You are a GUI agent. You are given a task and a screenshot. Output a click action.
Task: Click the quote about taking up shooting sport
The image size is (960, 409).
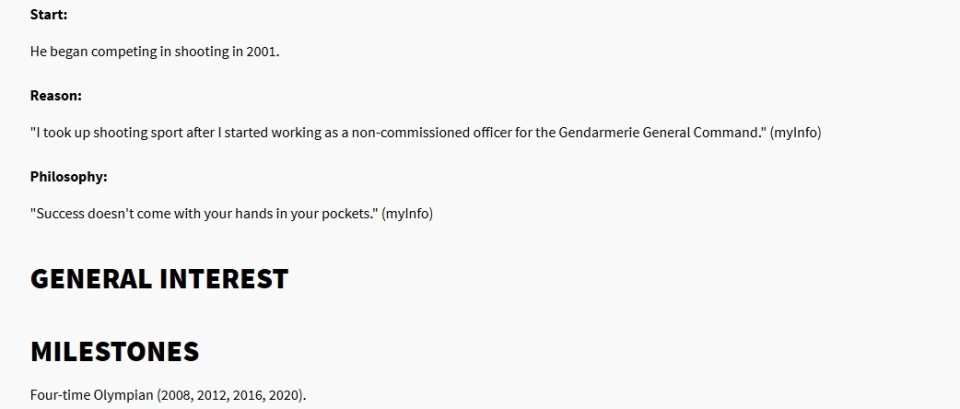coord(399,132)
